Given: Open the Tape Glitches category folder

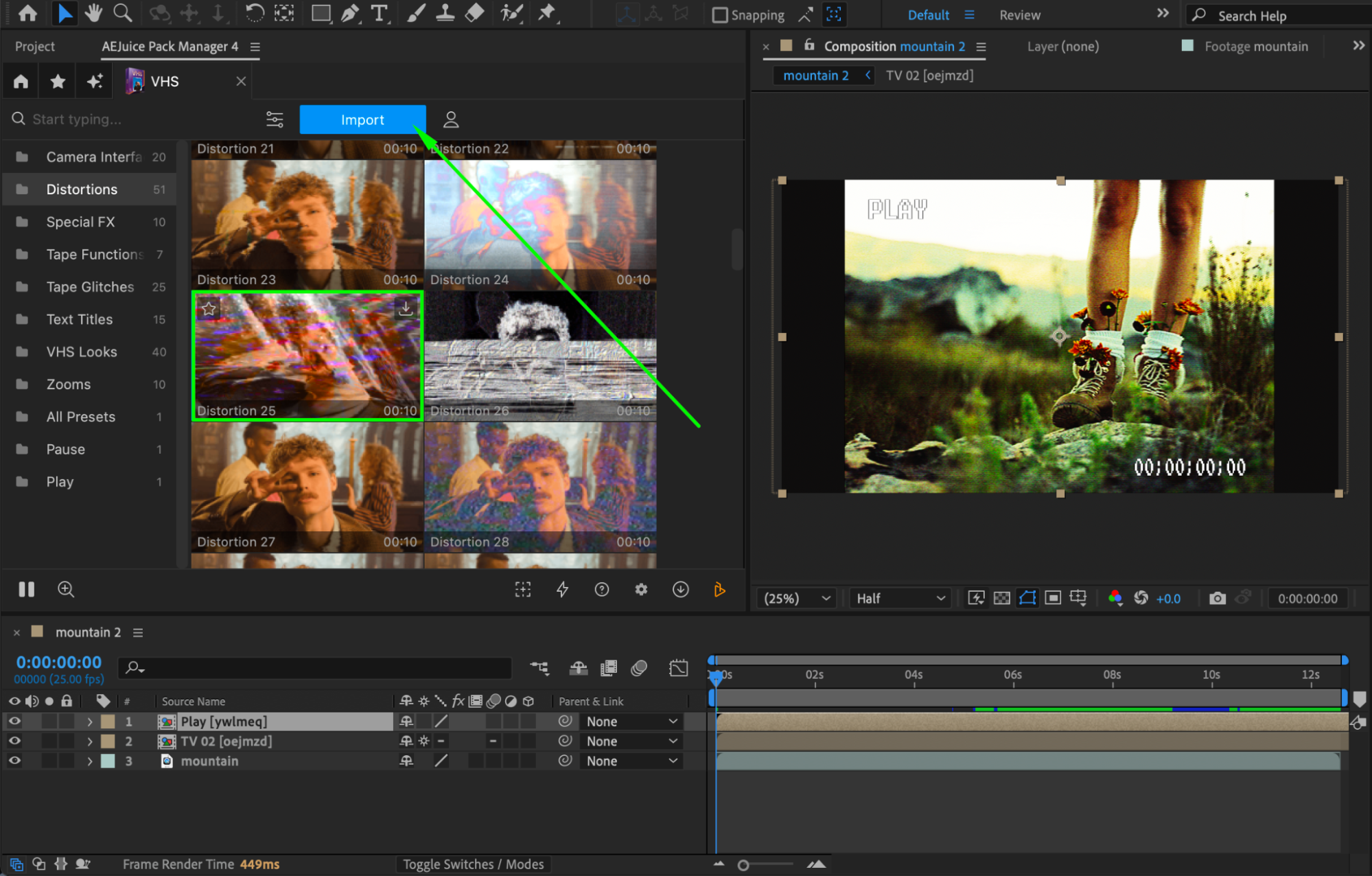Looking at the screenshot, I should tap(90, 287).
